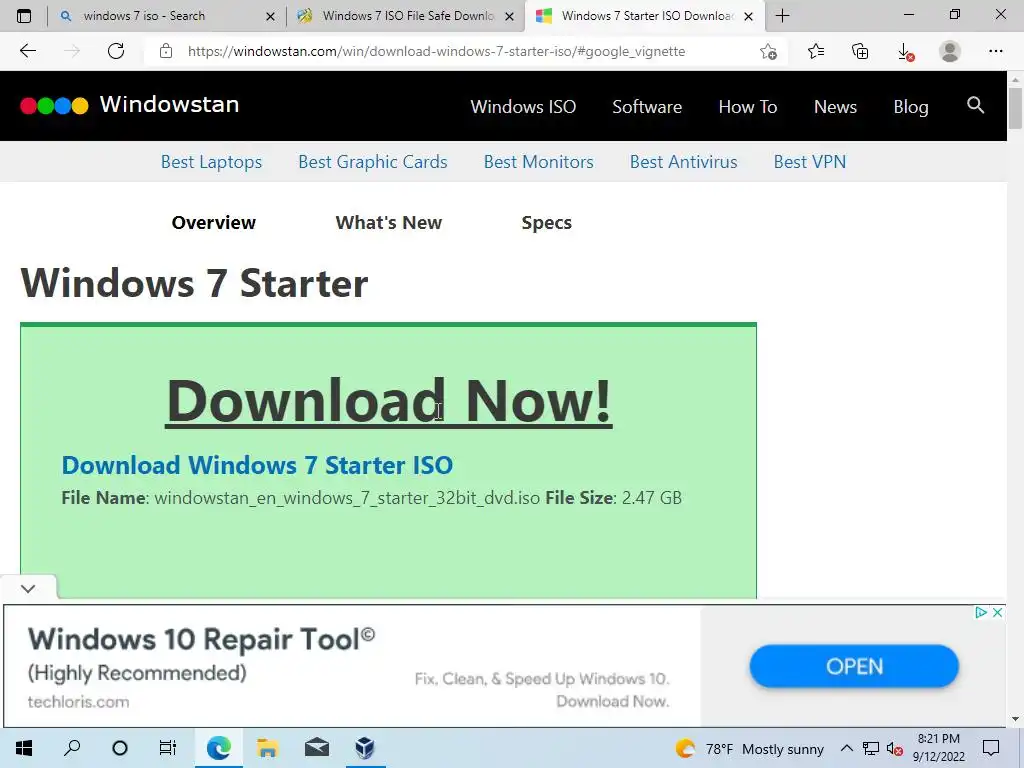This screenshot has height=768, width=1024.
Task: Close the 'Windows 7 ISO File Safe' tab
Action: tap(509, 16)
